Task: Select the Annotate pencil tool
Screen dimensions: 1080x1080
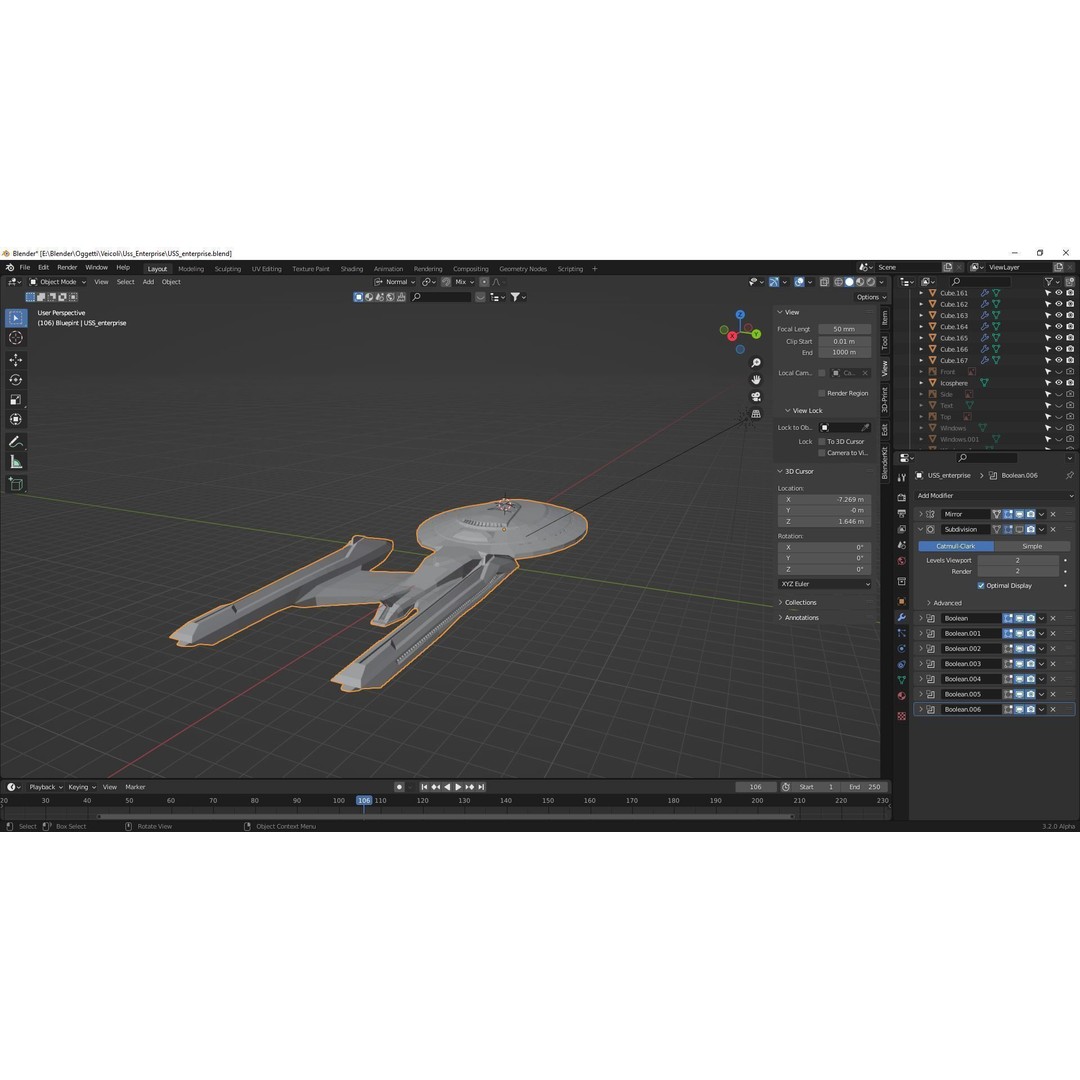Action: coord(16,442)
